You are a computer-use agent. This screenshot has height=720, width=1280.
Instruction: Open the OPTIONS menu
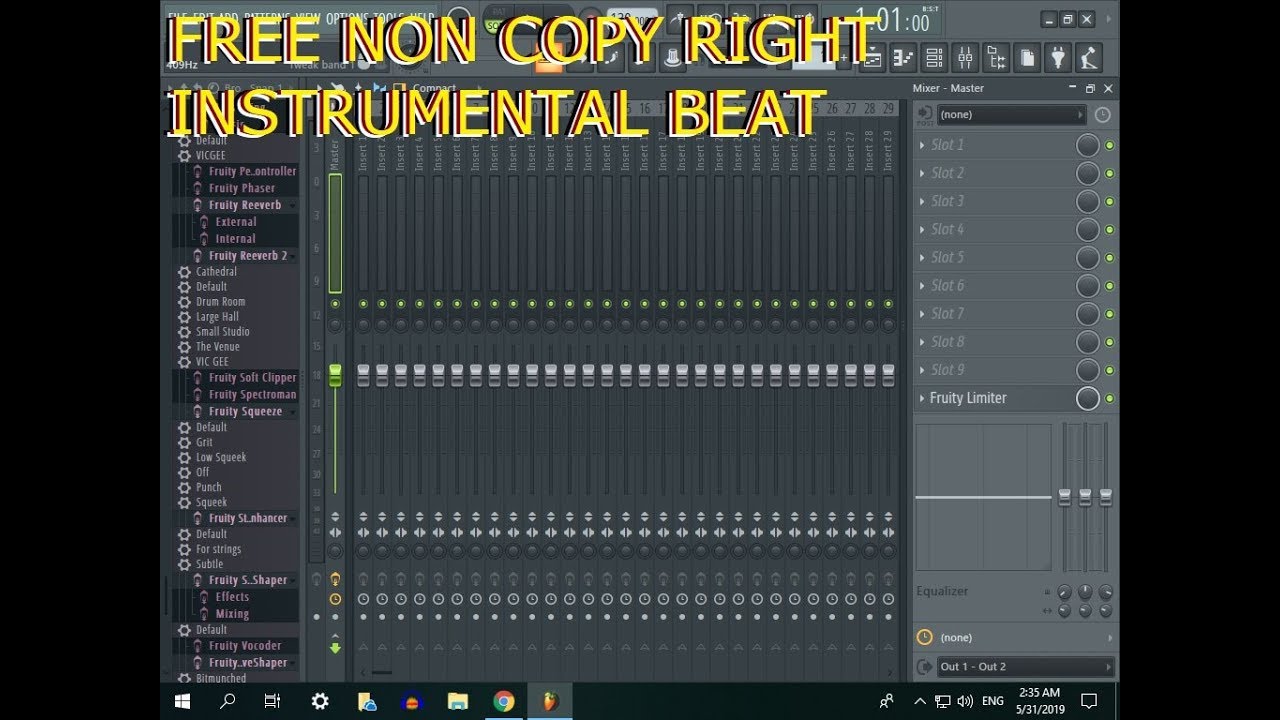346,18
